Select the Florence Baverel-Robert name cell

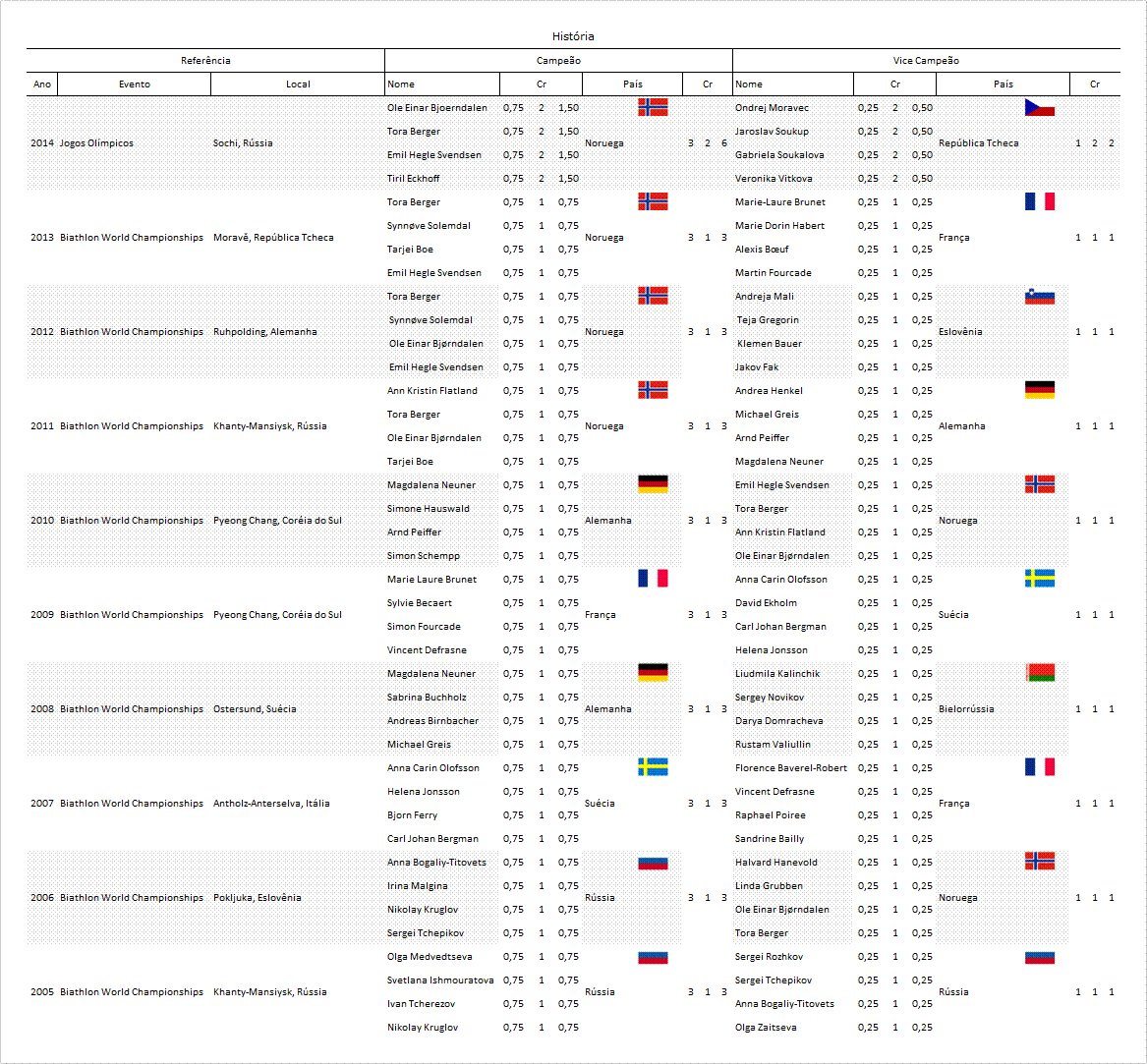coord(791,768)
